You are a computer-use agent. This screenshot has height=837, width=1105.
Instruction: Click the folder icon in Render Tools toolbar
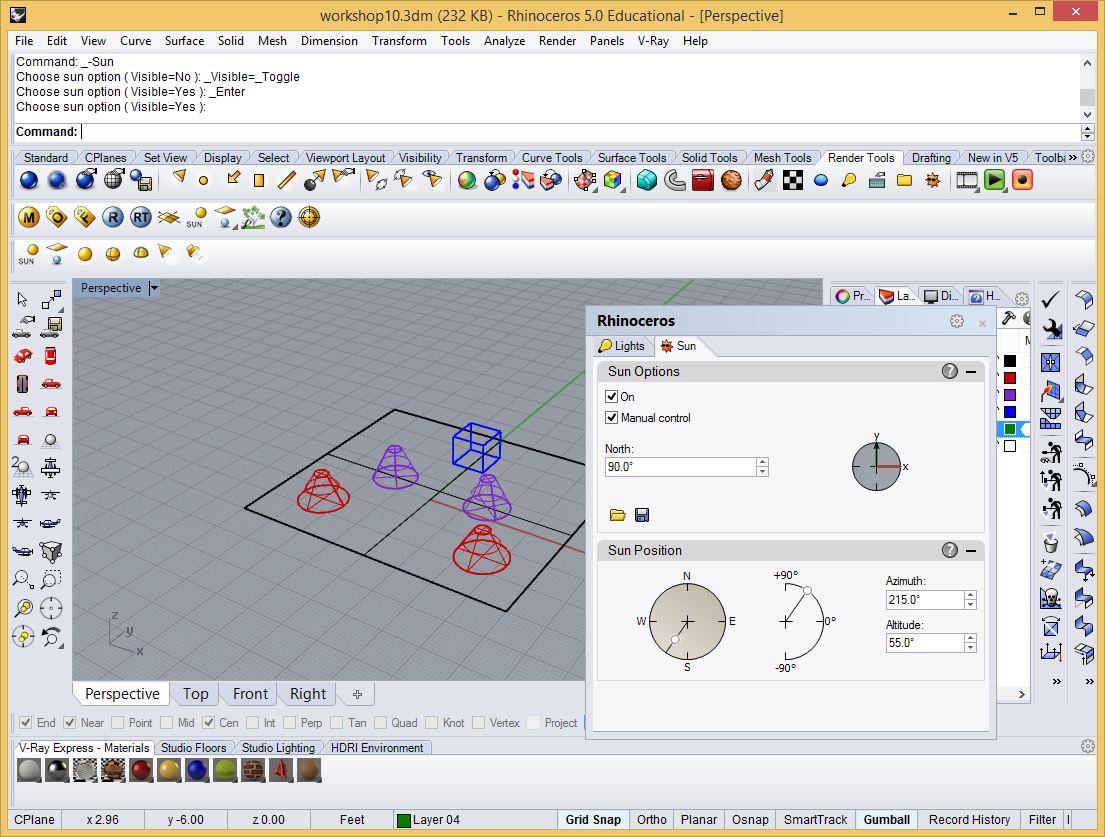[x=904, y=180]
